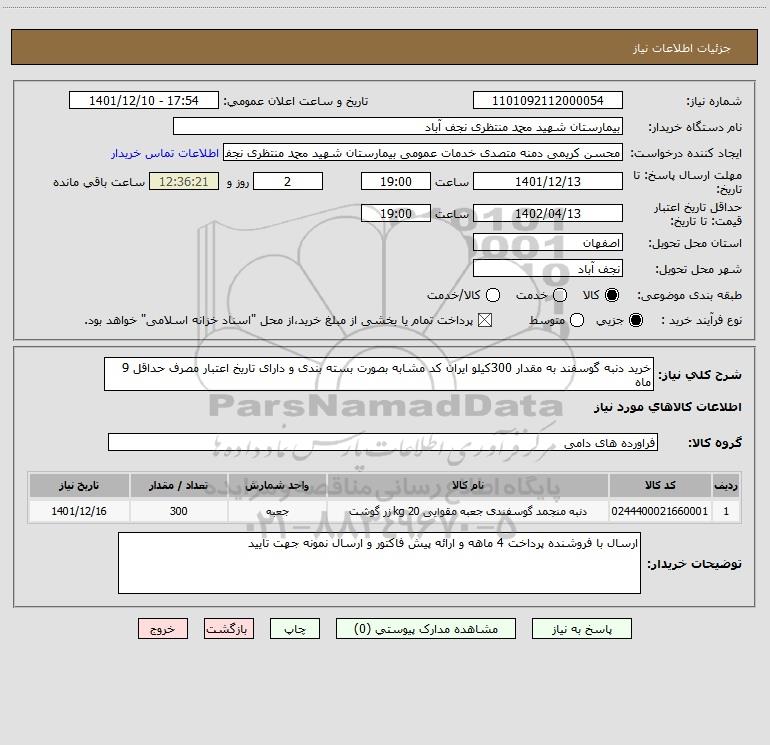Click the remaining time field 12:36:21
The width and height of the screenshot is (770, 745).
(x=184, y=181)
